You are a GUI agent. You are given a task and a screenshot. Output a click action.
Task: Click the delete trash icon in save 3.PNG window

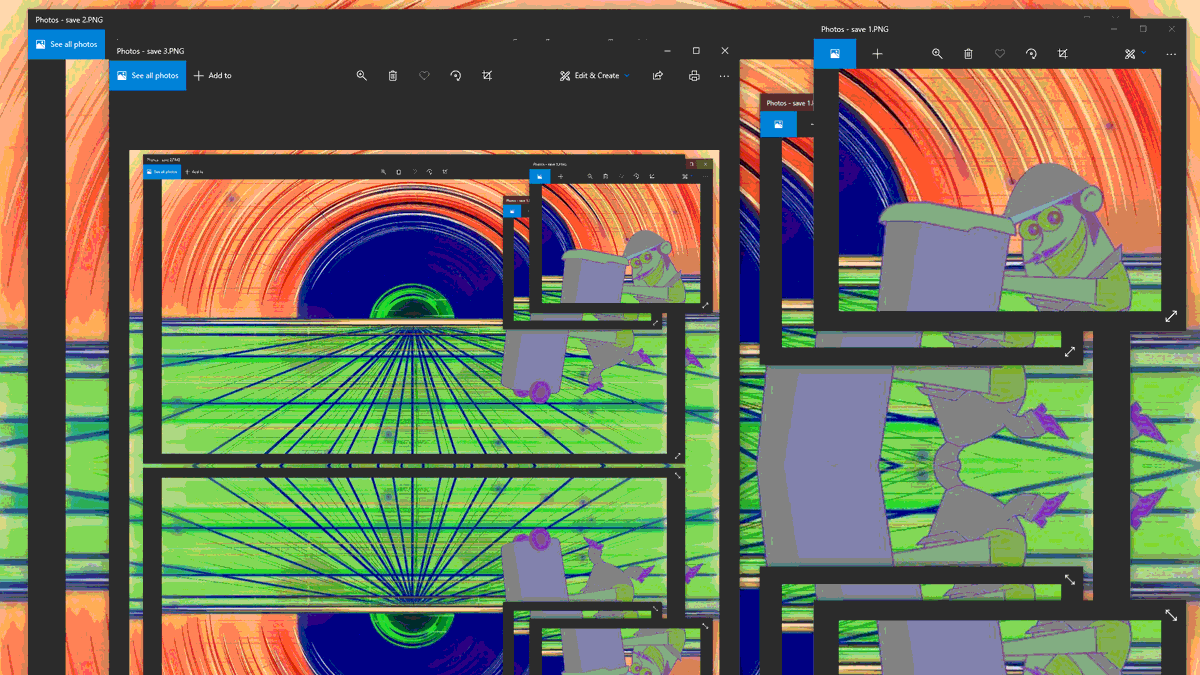pyautogui.click(x=393, y=75)
